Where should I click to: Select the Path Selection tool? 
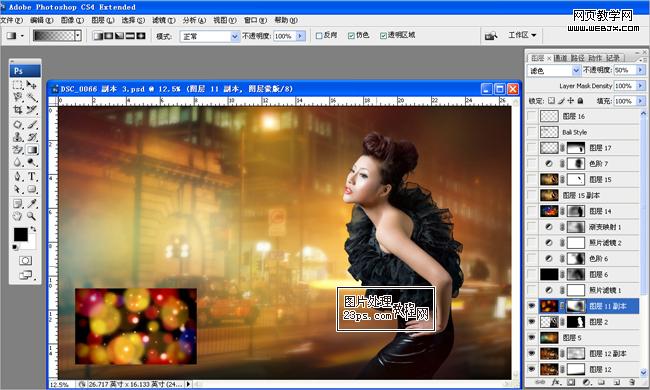tap(17, 189)
